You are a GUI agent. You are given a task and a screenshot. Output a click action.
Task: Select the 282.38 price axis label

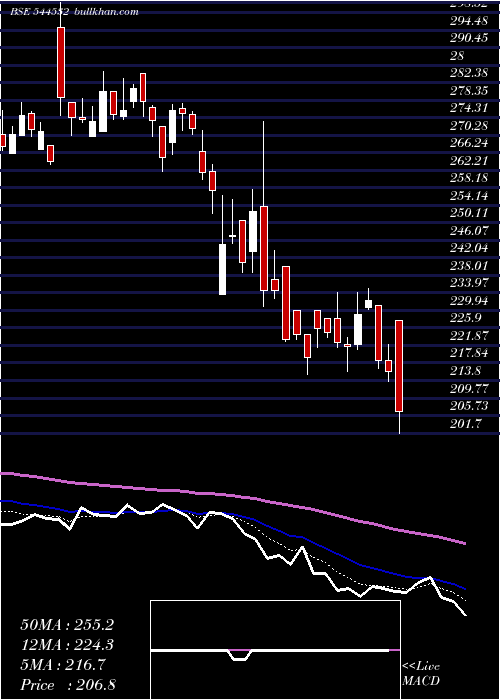pyautogui.click(x=469, y=73)
